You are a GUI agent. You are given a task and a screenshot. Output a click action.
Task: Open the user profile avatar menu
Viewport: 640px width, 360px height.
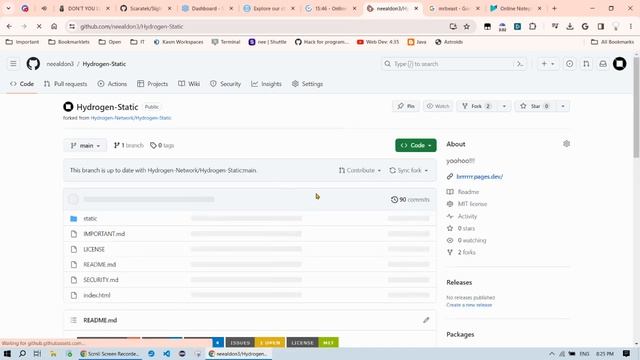[x=619, y=64]
